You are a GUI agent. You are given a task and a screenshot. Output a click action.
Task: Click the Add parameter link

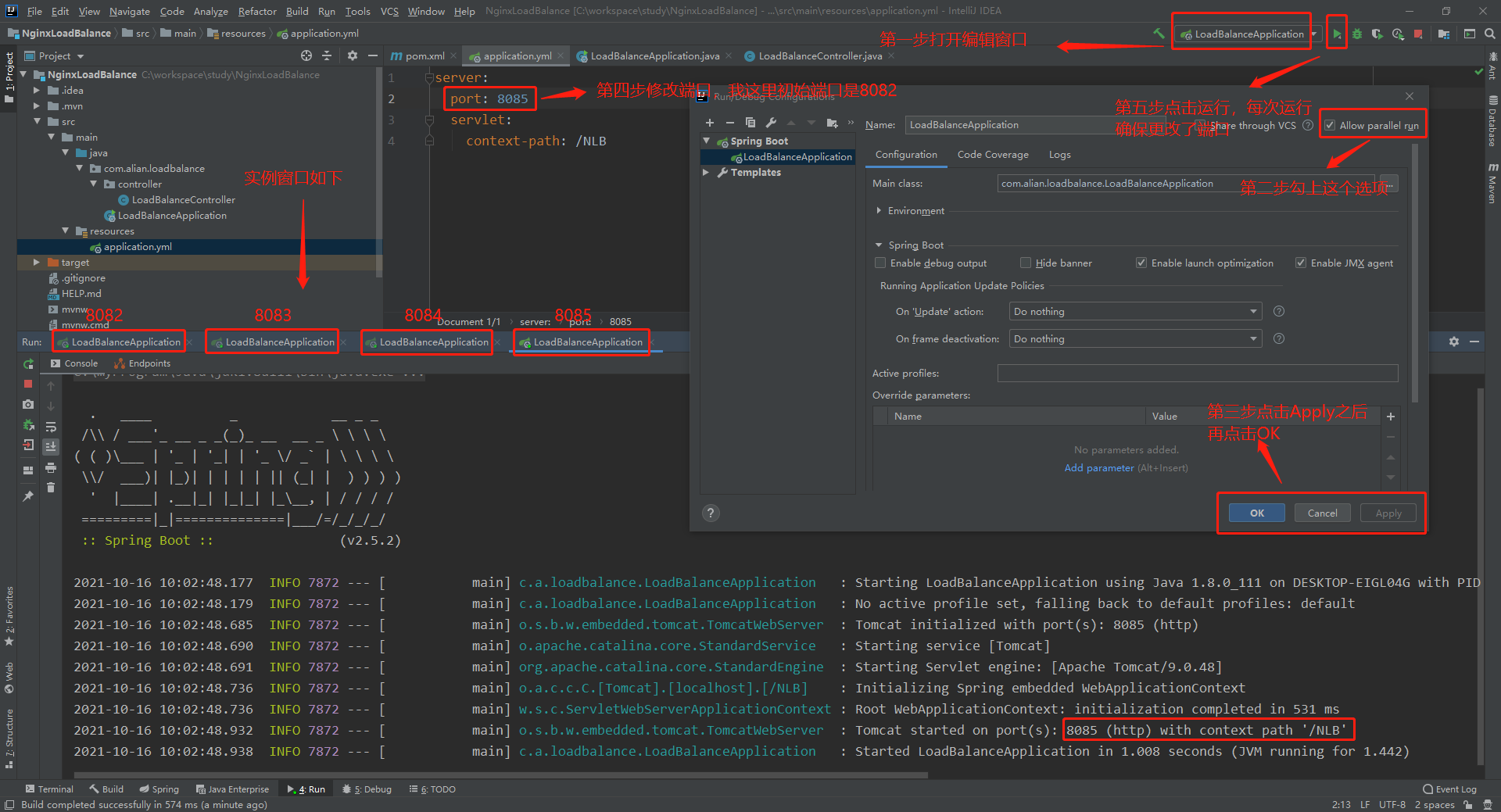1098,468
